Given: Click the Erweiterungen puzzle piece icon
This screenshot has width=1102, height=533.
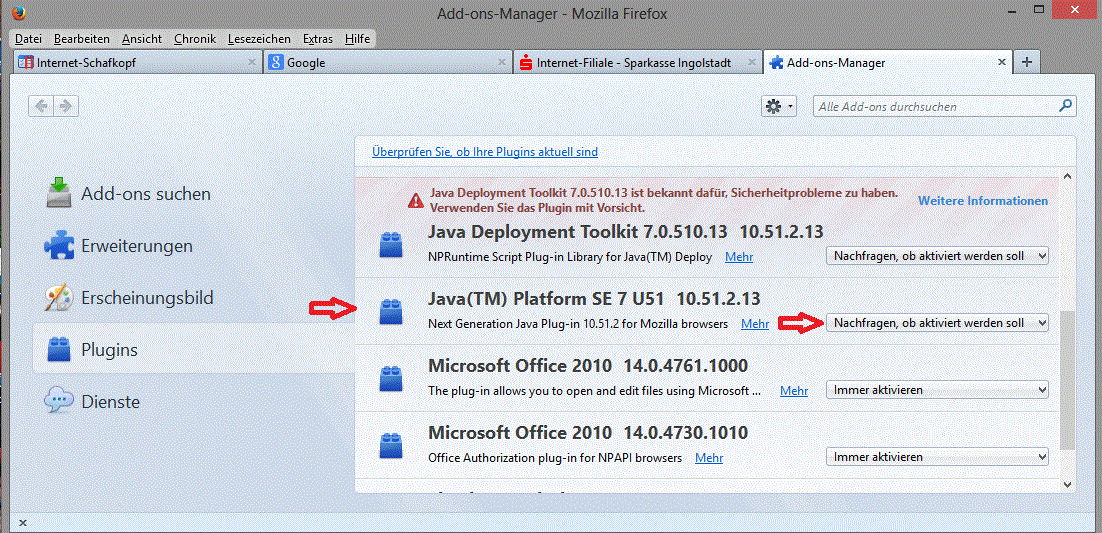Looking at the screenshot, I should 60,246.
